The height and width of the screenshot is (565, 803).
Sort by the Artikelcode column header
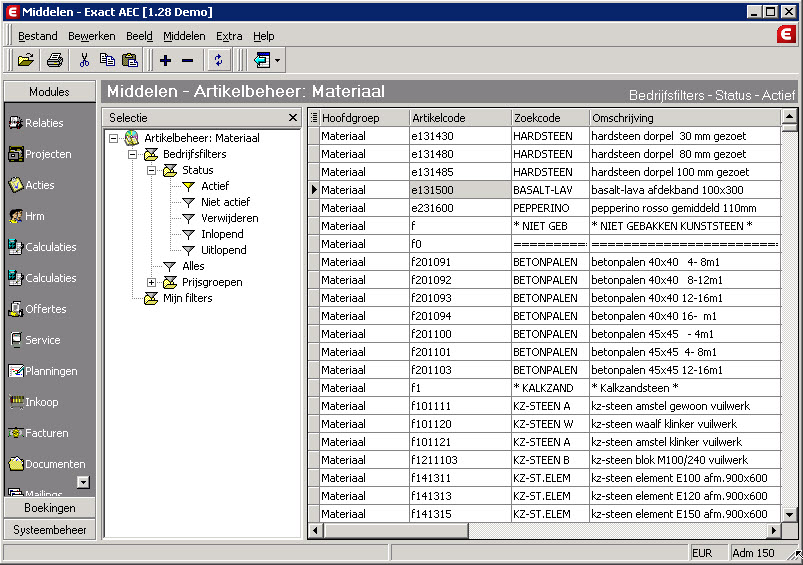pos(460,118)
